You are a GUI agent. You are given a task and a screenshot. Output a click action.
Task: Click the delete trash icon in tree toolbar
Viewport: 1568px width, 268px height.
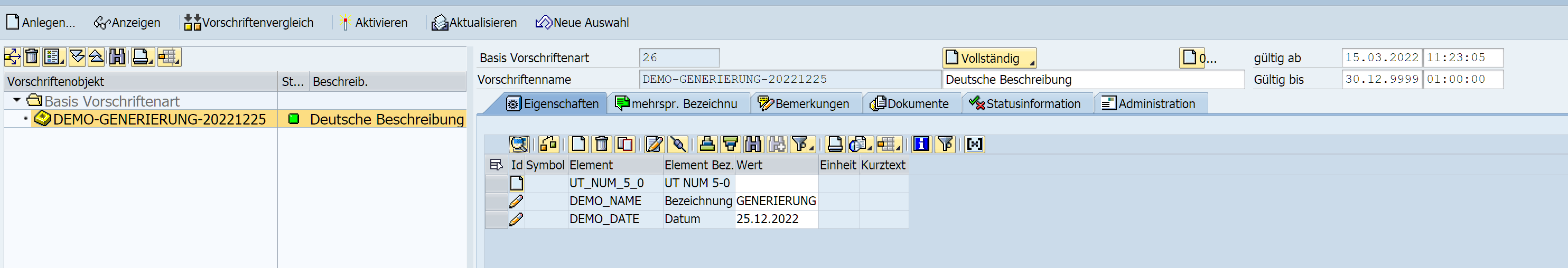[x=32, y=57]
